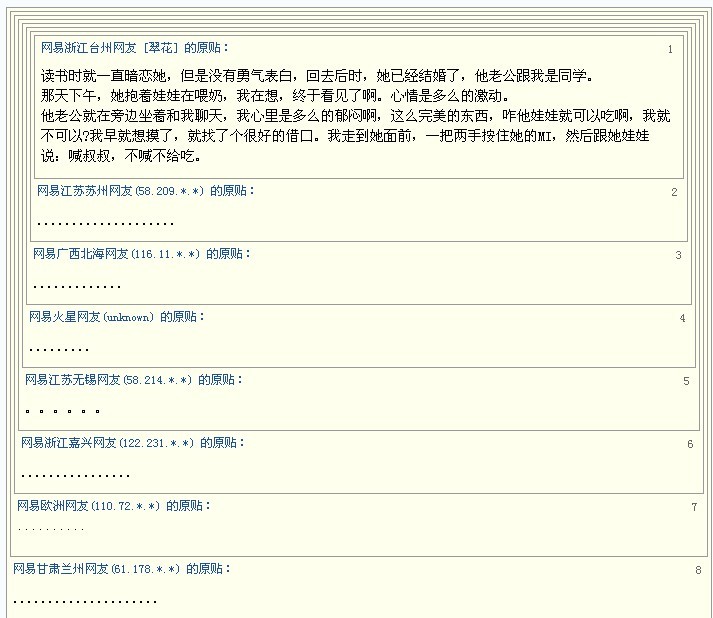Click the dotted reply under 网易江苏无锡网友

coord(62,411)
